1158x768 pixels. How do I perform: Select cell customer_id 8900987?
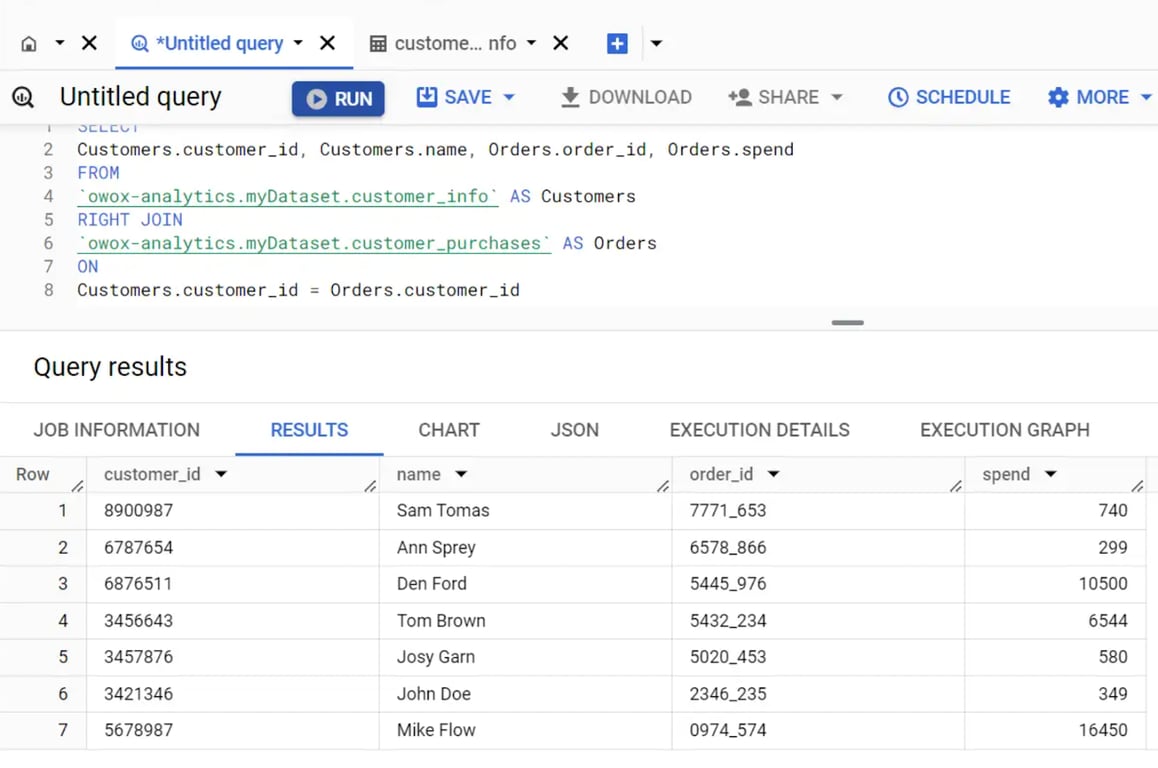[x=233, y=511]
